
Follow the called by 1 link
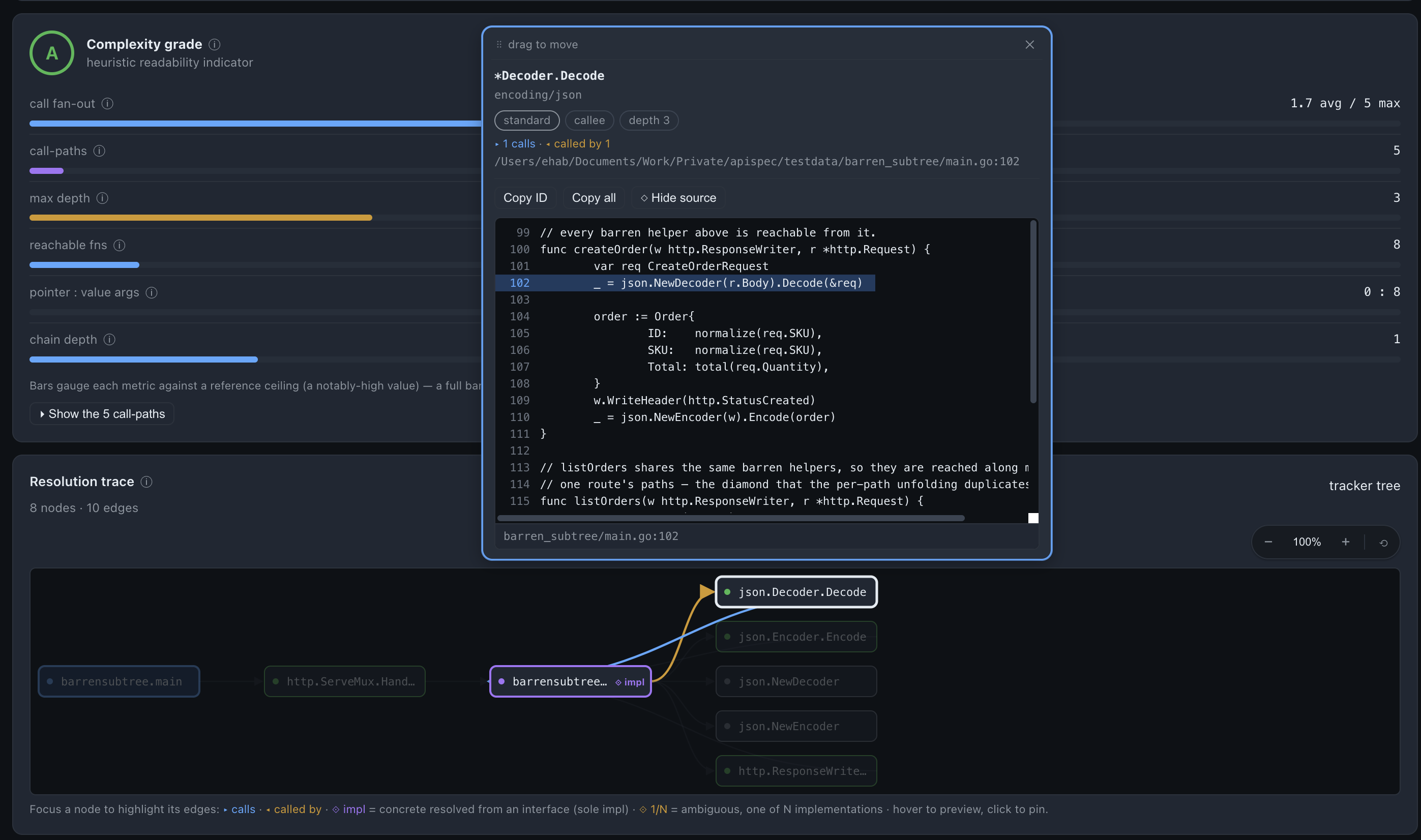[x=578, y=144]
